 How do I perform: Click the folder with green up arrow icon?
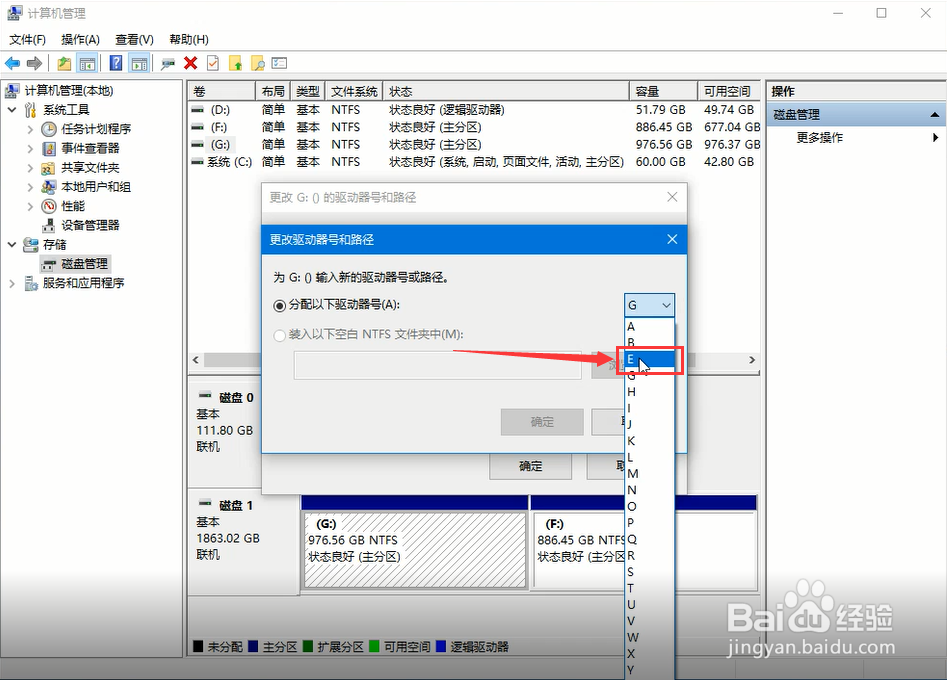tap(236, 62)
